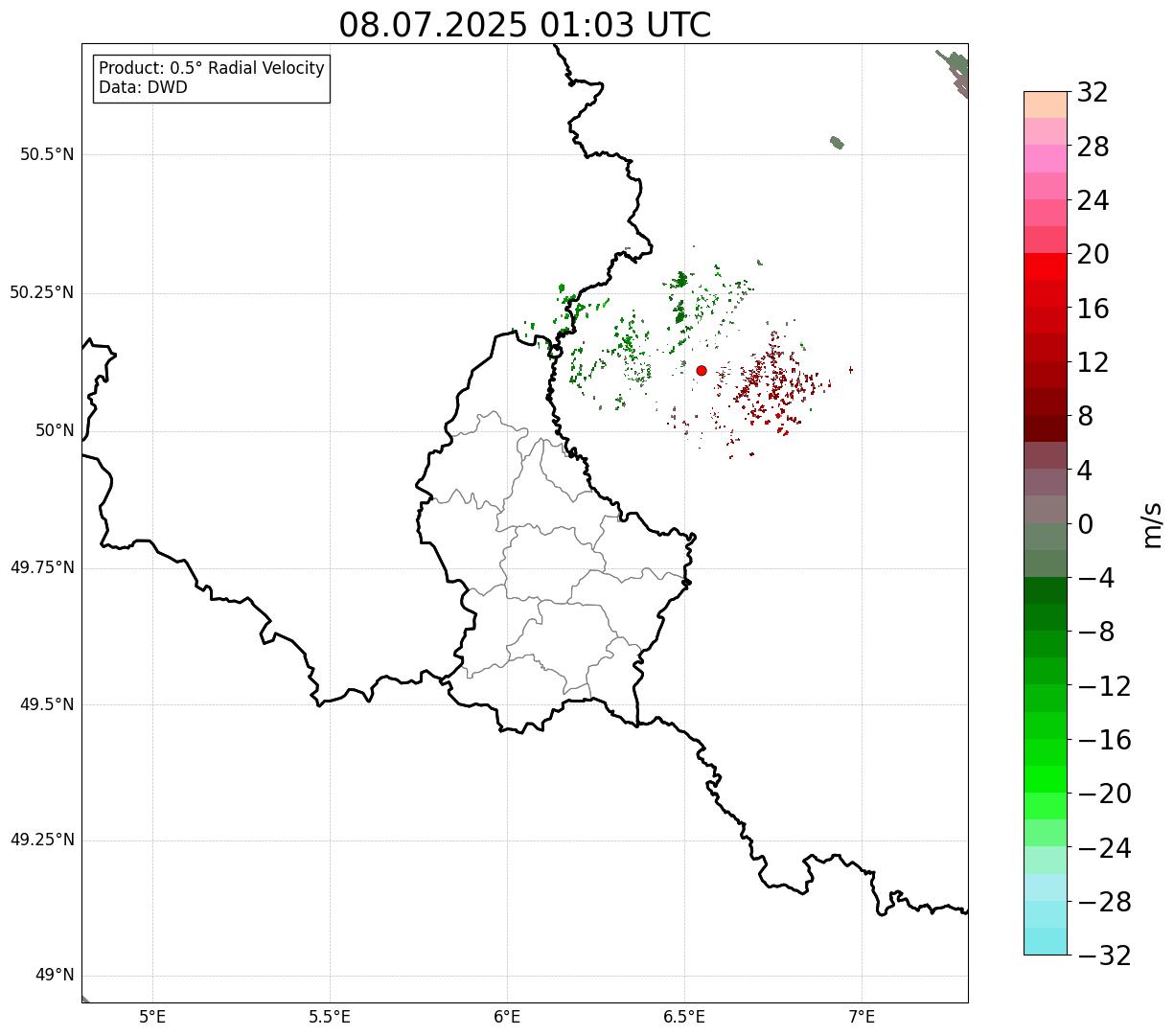Click the m/s colorbar unit label
This screenshot has height=1036, width=1174.
pyautogui.click(x=1151, y=524)
